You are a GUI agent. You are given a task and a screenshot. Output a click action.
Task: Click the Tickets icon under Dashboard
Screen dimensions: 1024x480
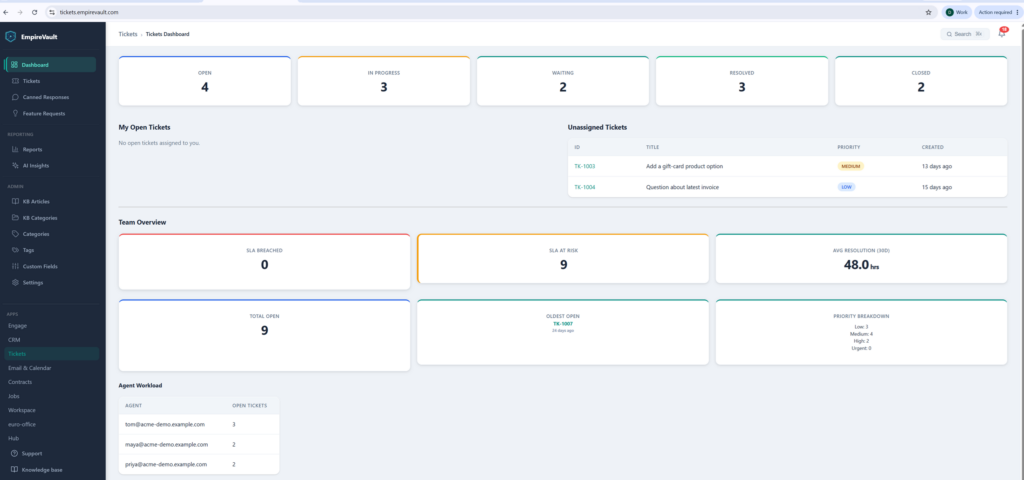(x=16, y=81)
